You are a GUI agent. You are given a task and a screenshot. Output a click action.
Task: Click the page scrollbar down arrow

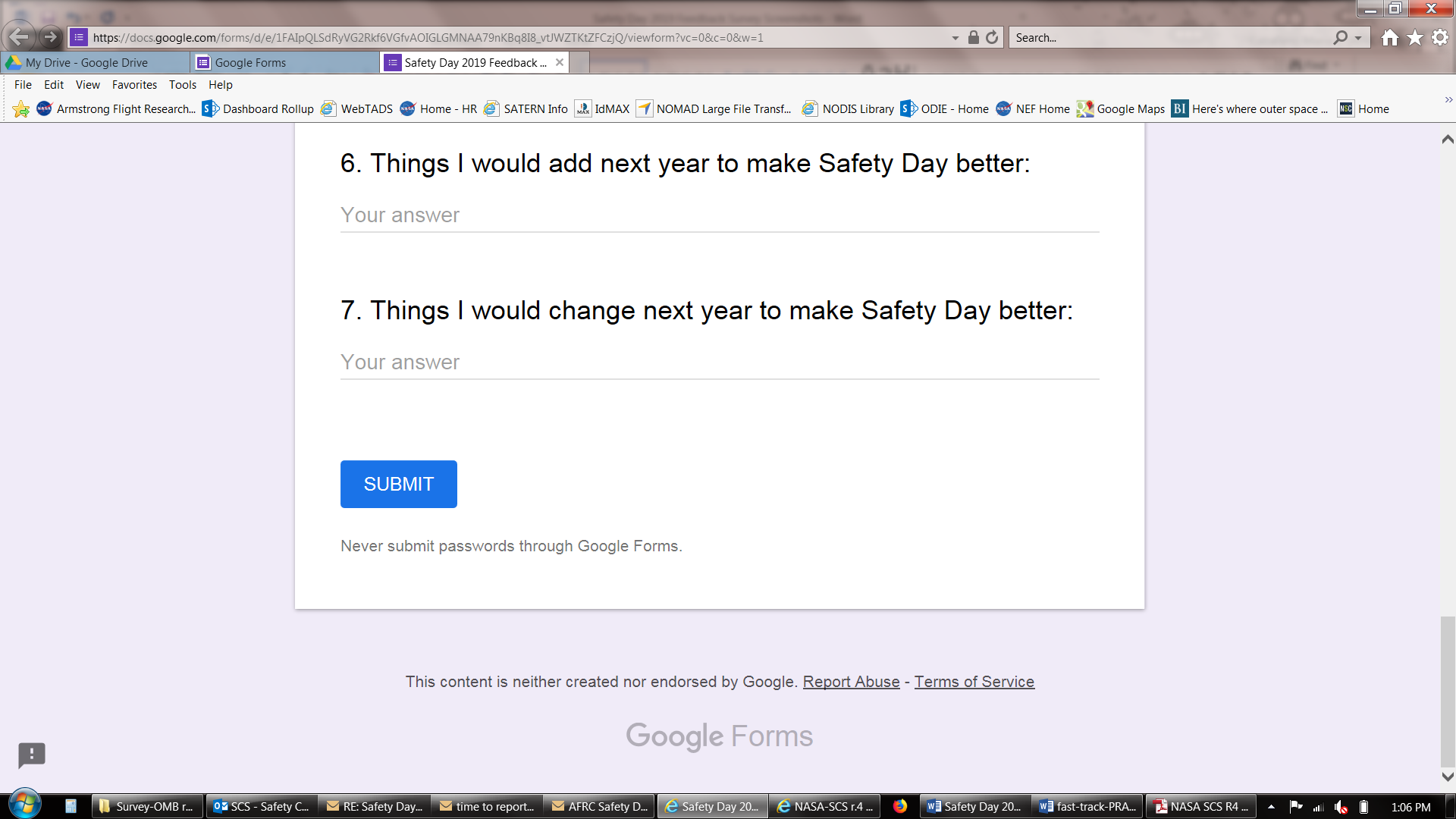[x=1448, y=777]
